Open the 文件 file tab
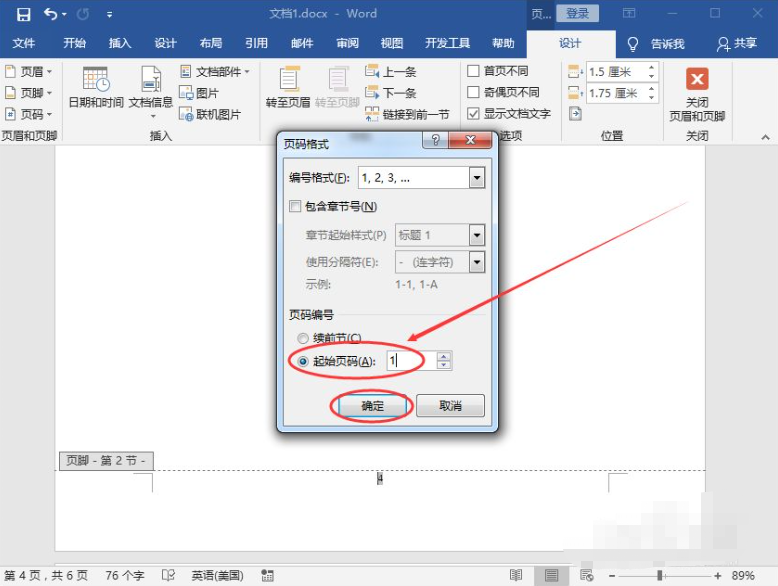Screen dimensions: 778x586 [x=23, y=44]
